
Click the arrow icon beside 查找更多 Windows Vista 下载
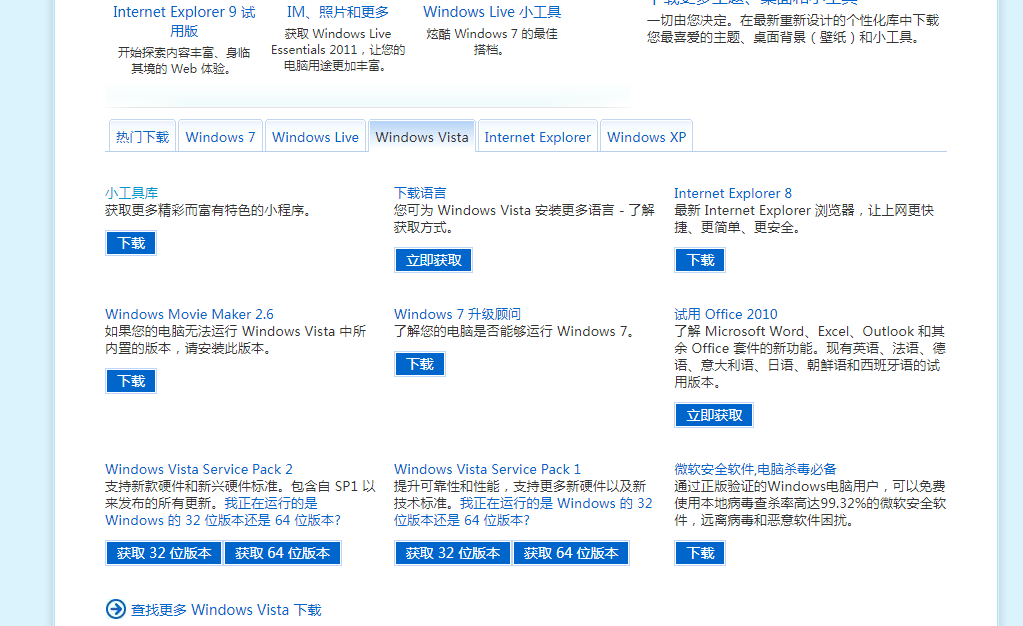[x=116, y=609]
